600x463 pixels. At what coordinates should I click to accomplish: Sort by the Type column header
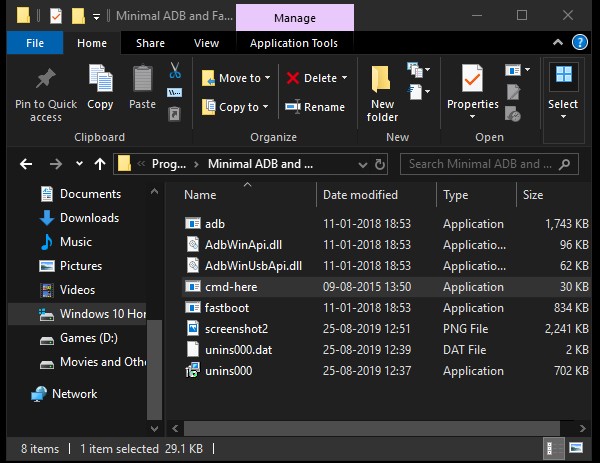(477, 195)
